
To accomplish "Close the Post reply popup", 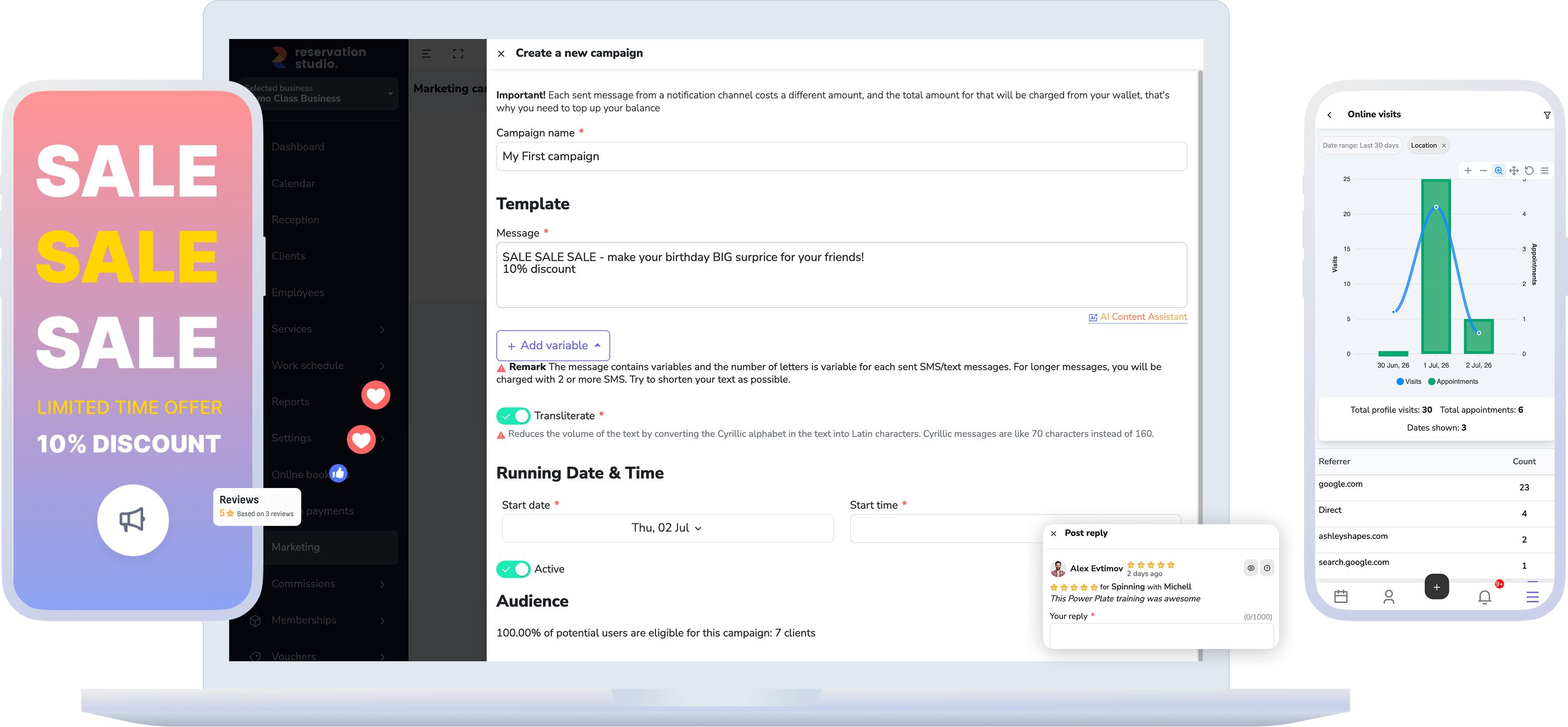I will point(1053,533).
